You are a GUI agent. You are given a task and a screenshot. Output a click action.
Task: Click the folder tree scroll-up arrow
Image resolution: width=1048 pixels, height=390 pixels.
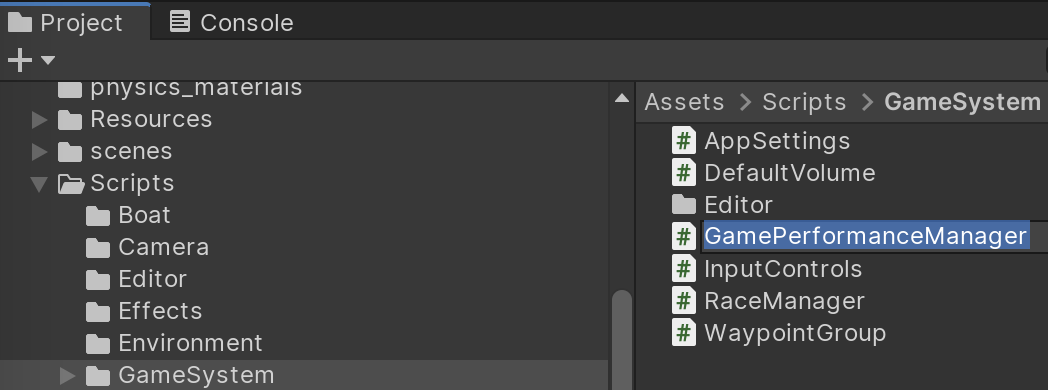click(x=622, y=98)
